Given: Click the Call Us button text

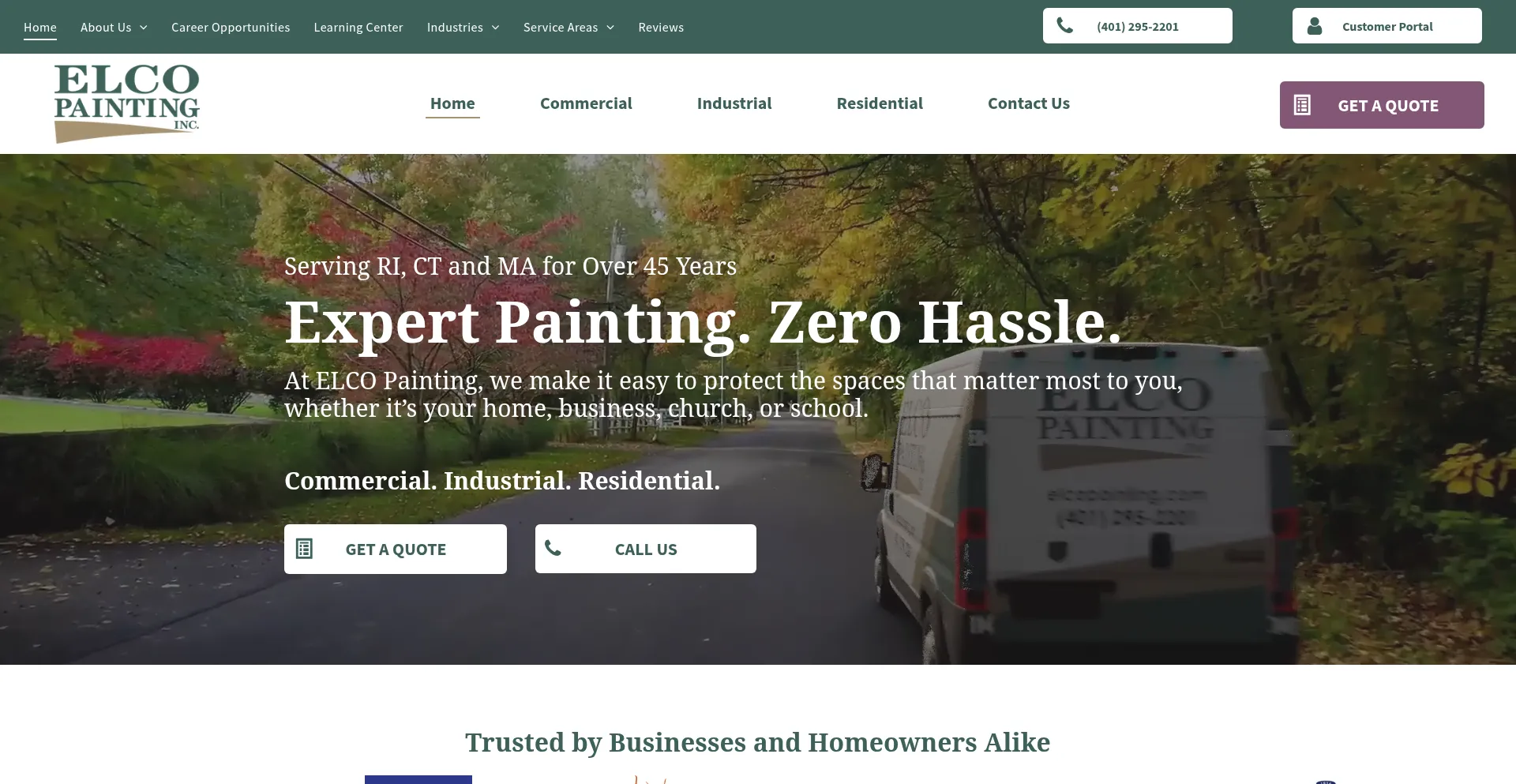Looking at the screenshot, I should tap(646, 550).
